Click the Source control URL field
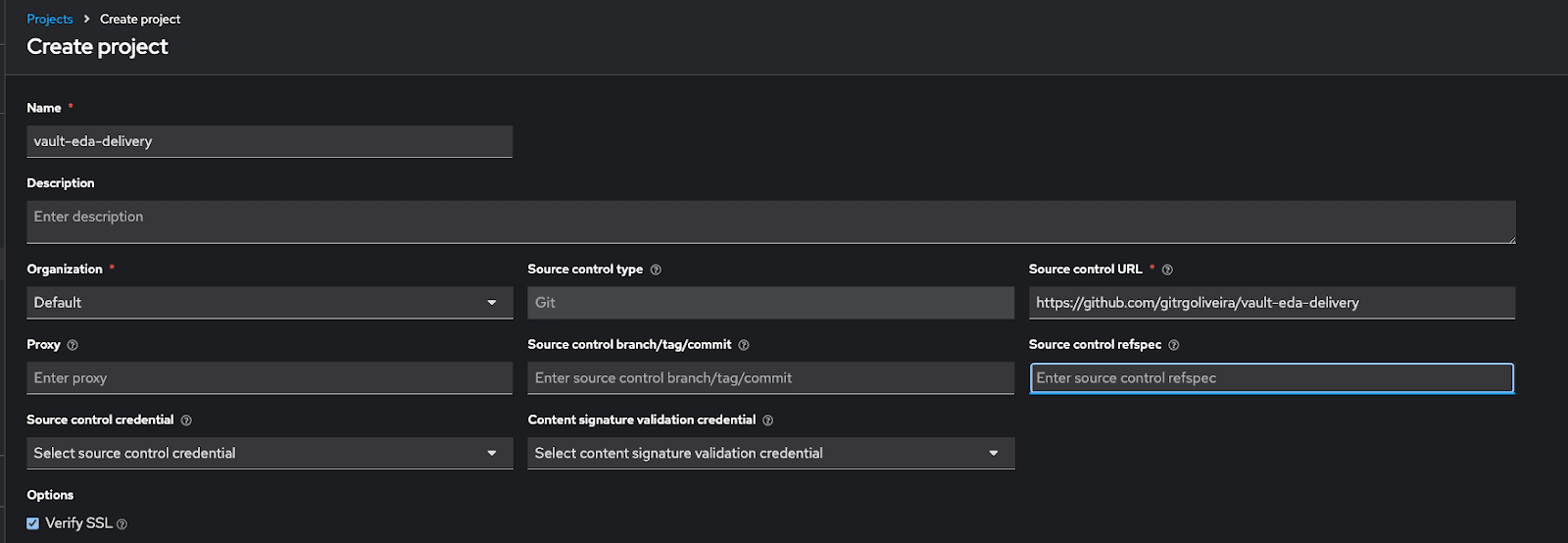 tap(1271, 303)
